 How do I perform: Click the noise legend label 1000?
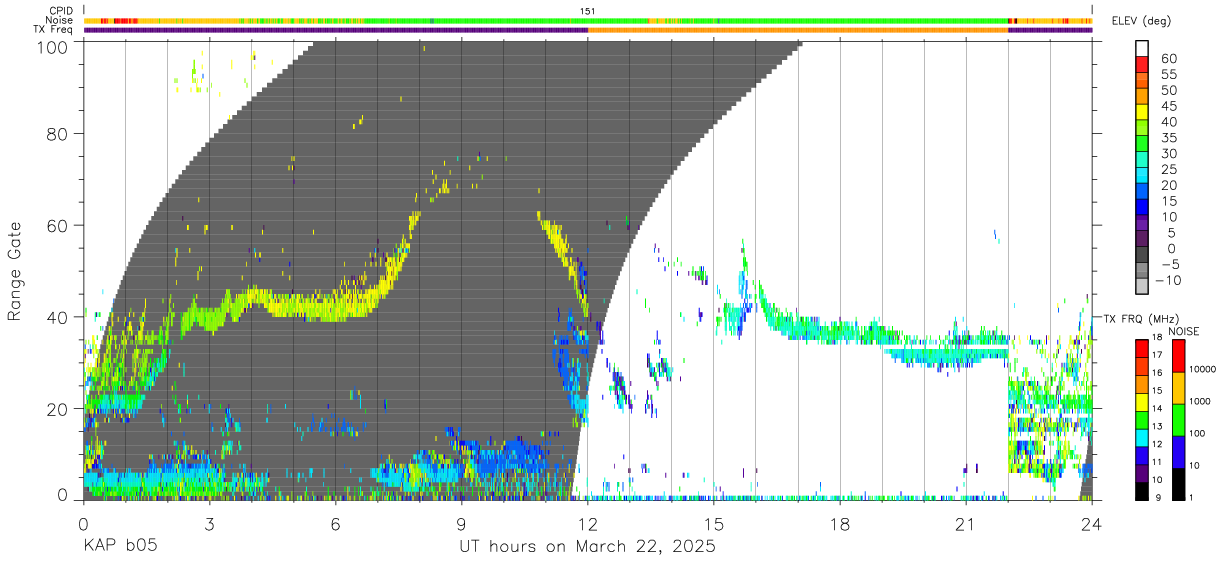click(x=1199, y=401)
